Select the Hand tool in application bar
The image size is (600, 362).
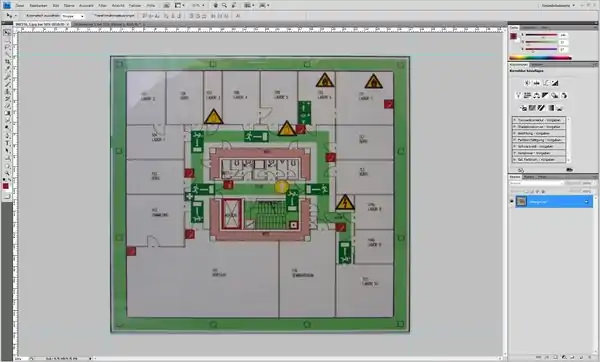[216, 5]
